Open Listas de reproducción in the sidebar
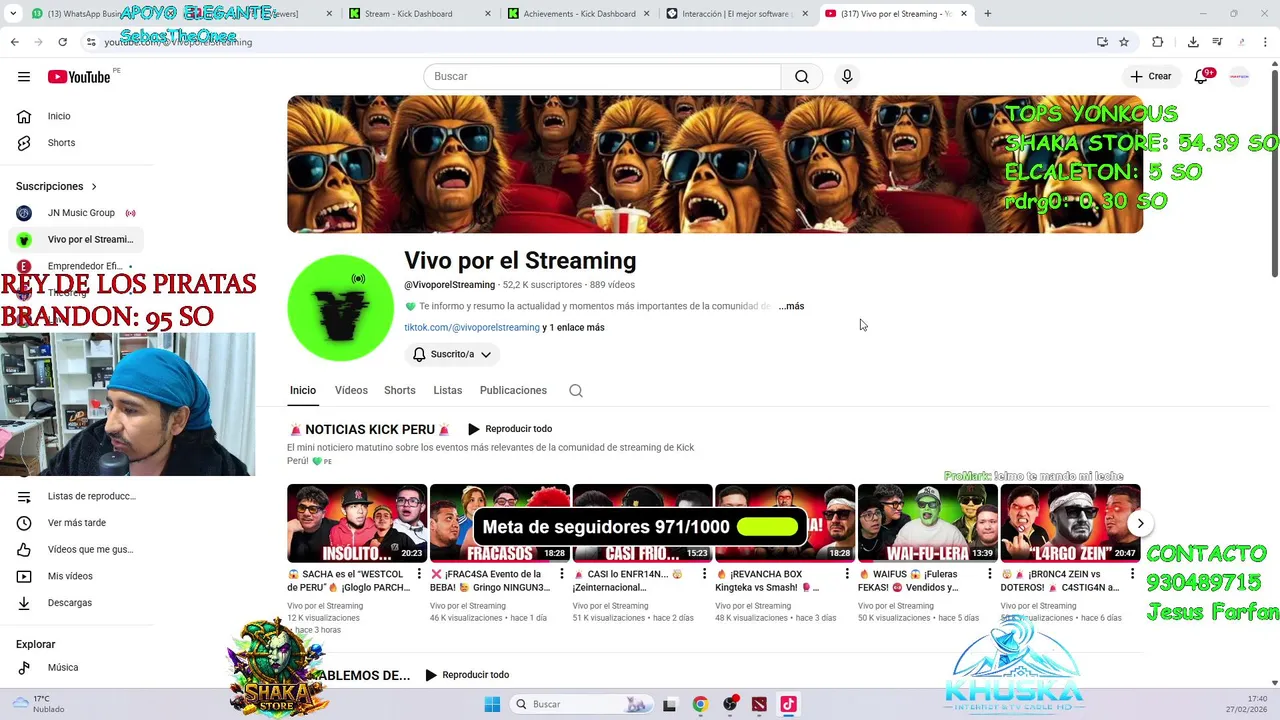The height and width of the screenshot is (720, 1280). (78, 496)
